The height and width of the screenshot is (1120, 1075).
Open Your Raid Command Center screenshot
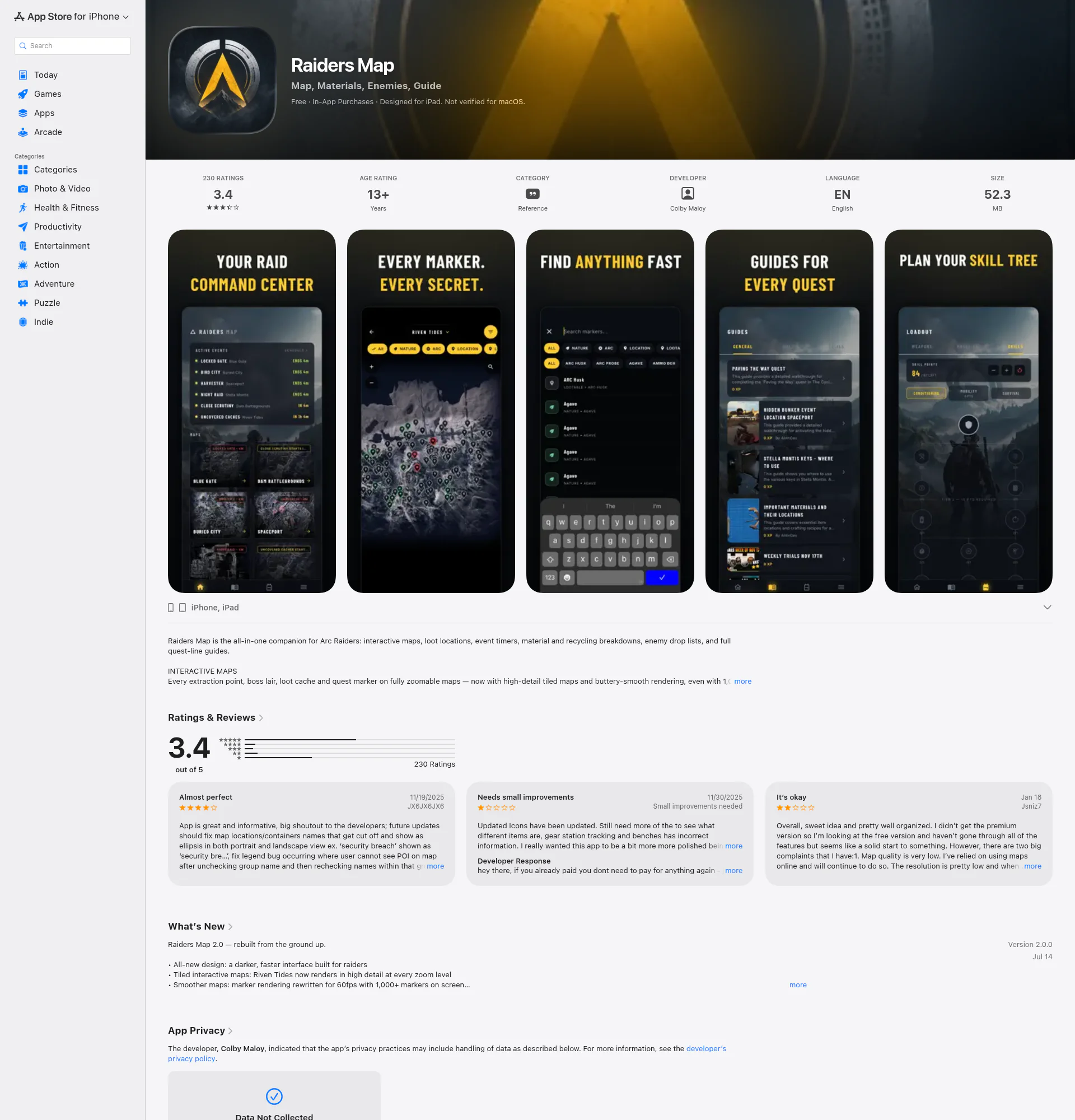252,412
